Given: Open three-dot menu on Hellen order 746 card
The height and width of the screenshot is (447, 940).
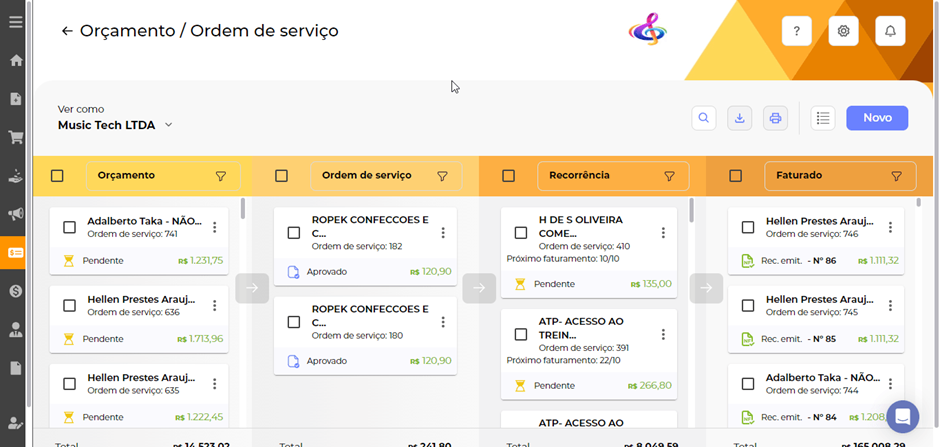Looking at the screenshot, I should [890, 227].
